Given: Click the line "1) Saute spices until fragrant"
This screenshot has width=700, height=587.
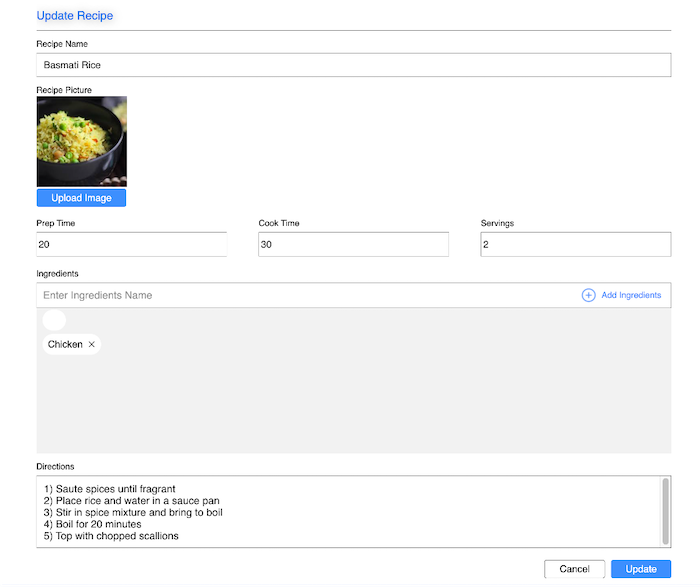Looking at the screenshot, I should click(x=109, y=489).
